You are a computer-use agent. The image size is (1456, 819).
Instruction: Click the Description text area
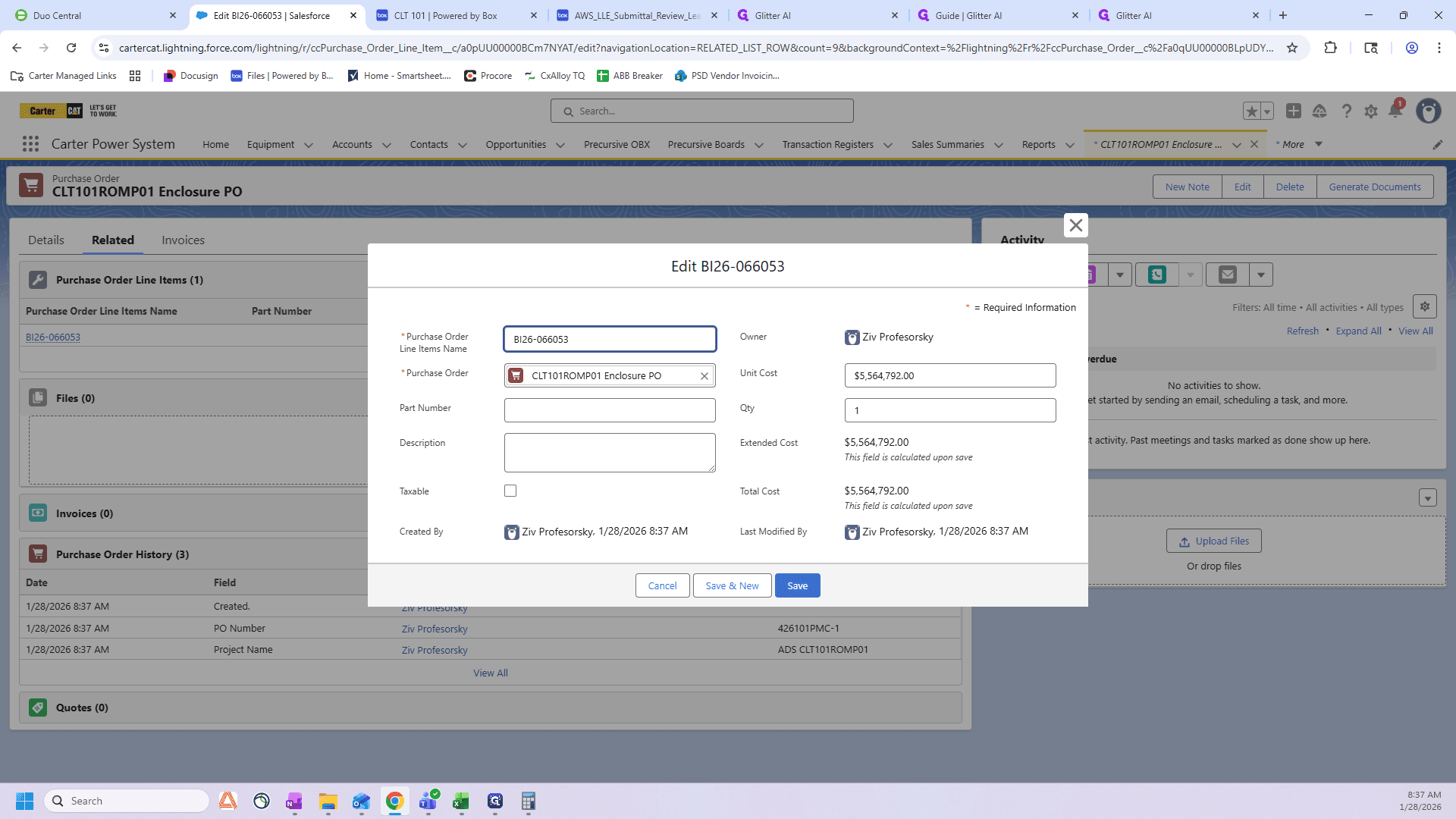point(610,453)
